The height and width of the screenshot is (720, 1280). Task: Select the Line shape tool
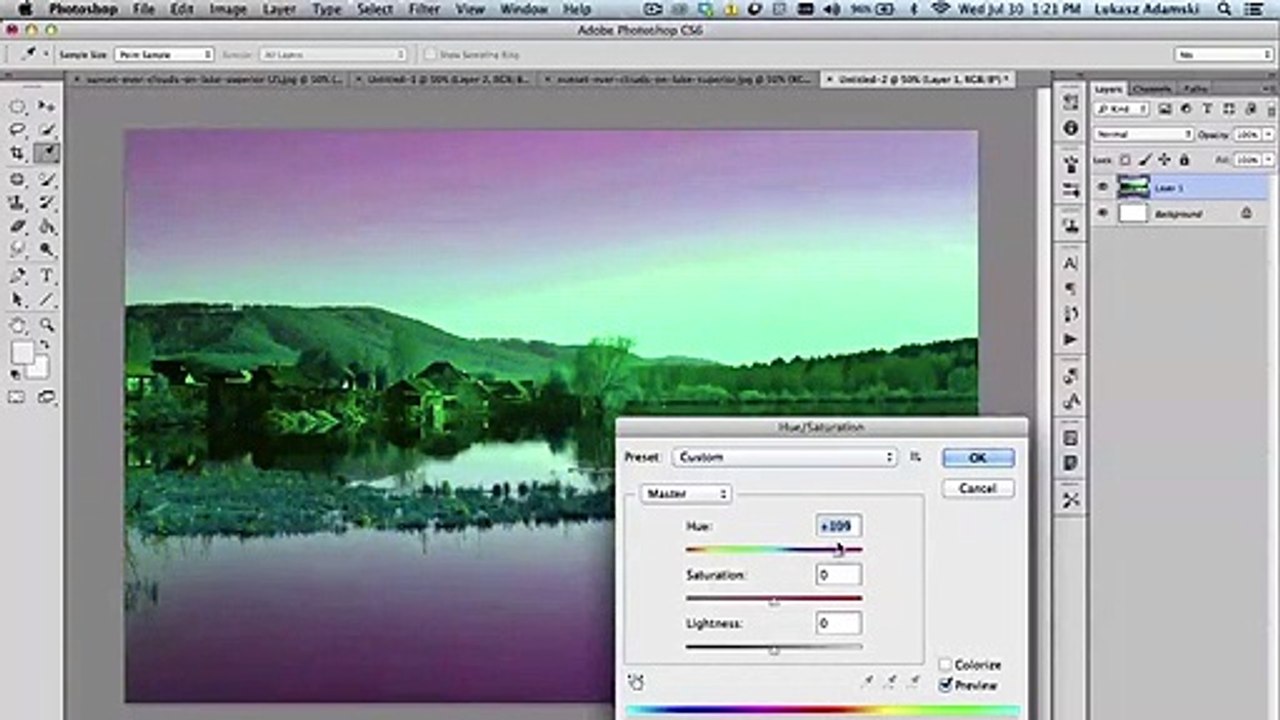click(x=47, y=300)
